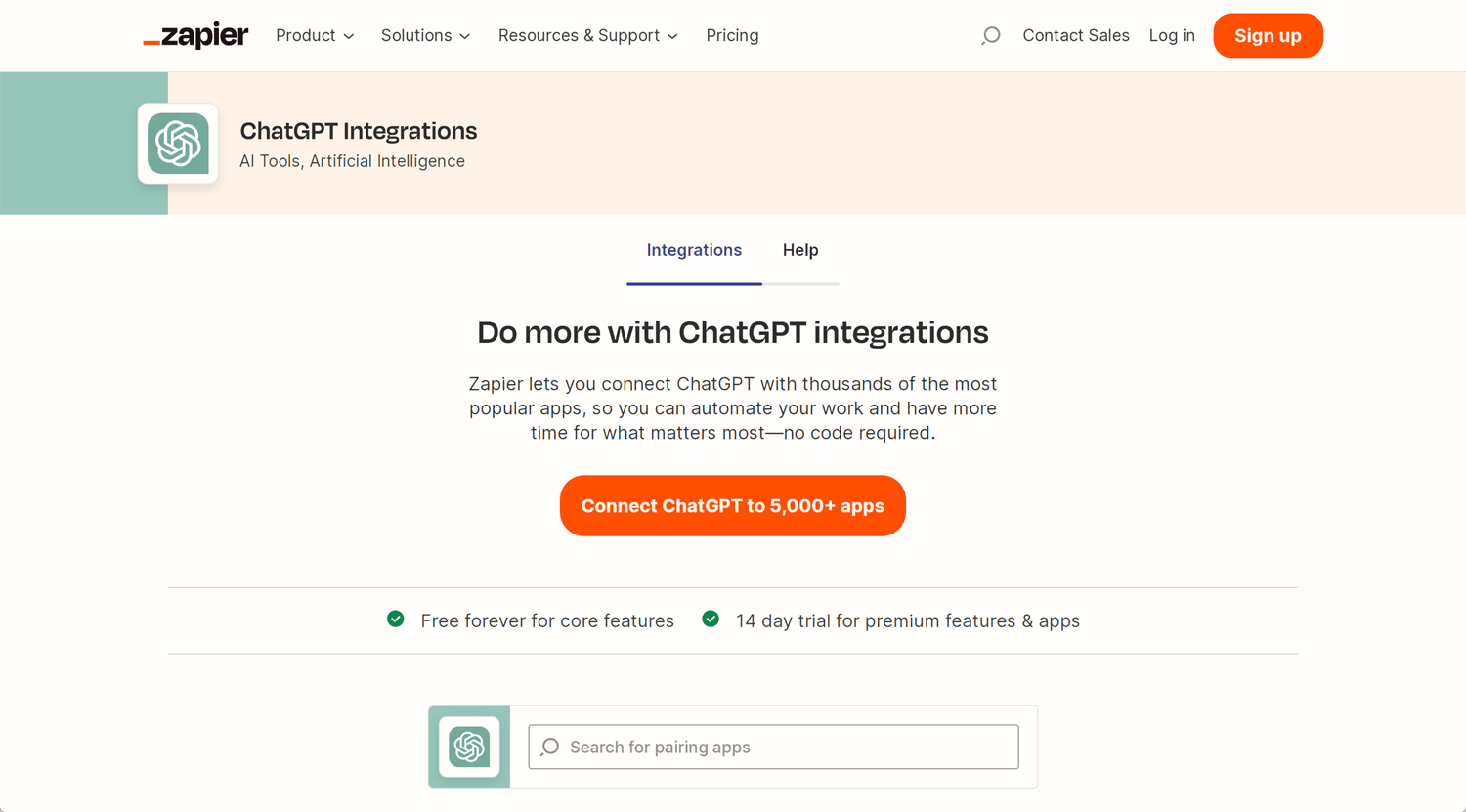The image size is (1466, 812).
Task: Click the green checkmark next to Free forever
Action: coord(396,619)
